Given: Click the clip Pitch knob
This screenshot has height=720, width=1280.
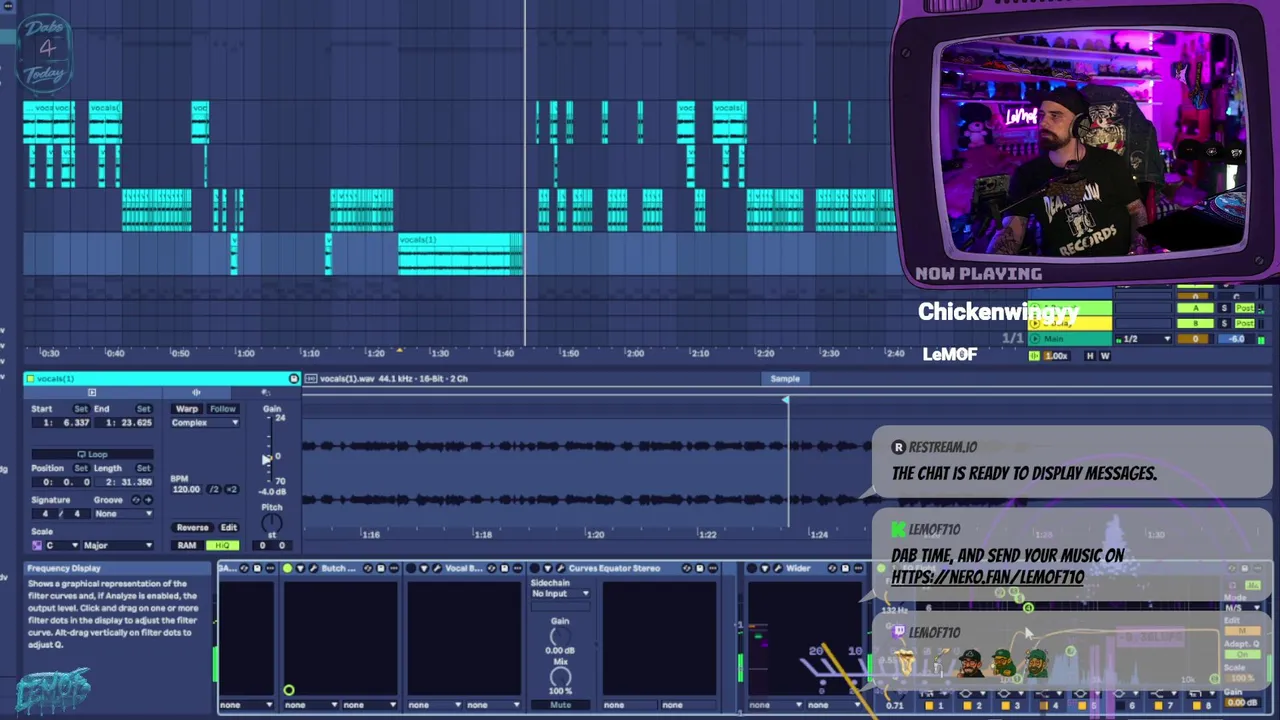Looking at the screenshot, I should 271,524.
